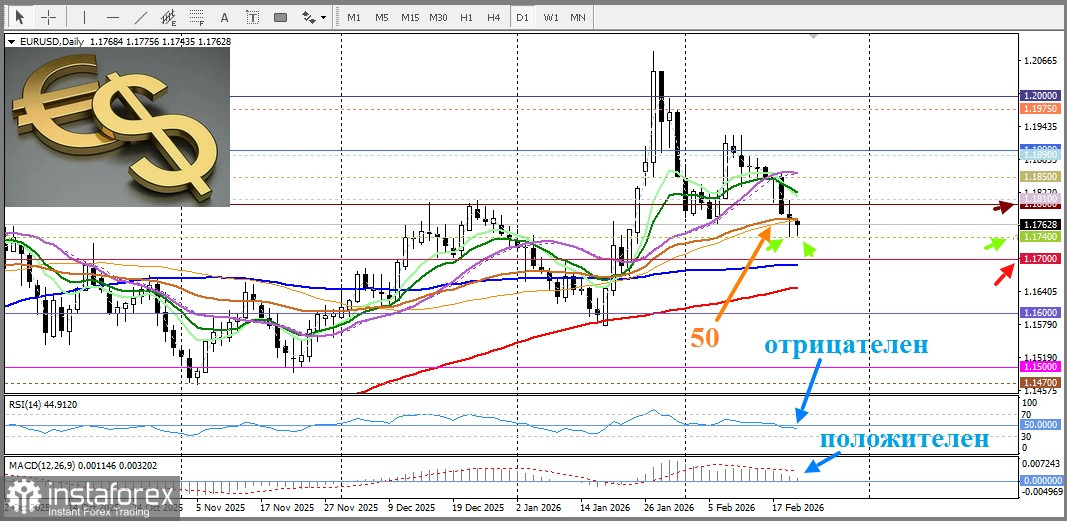The width and height of the screenshot is (1067, 521).
Task: Select the D1 daily timeframe
Action: (522, 17)
